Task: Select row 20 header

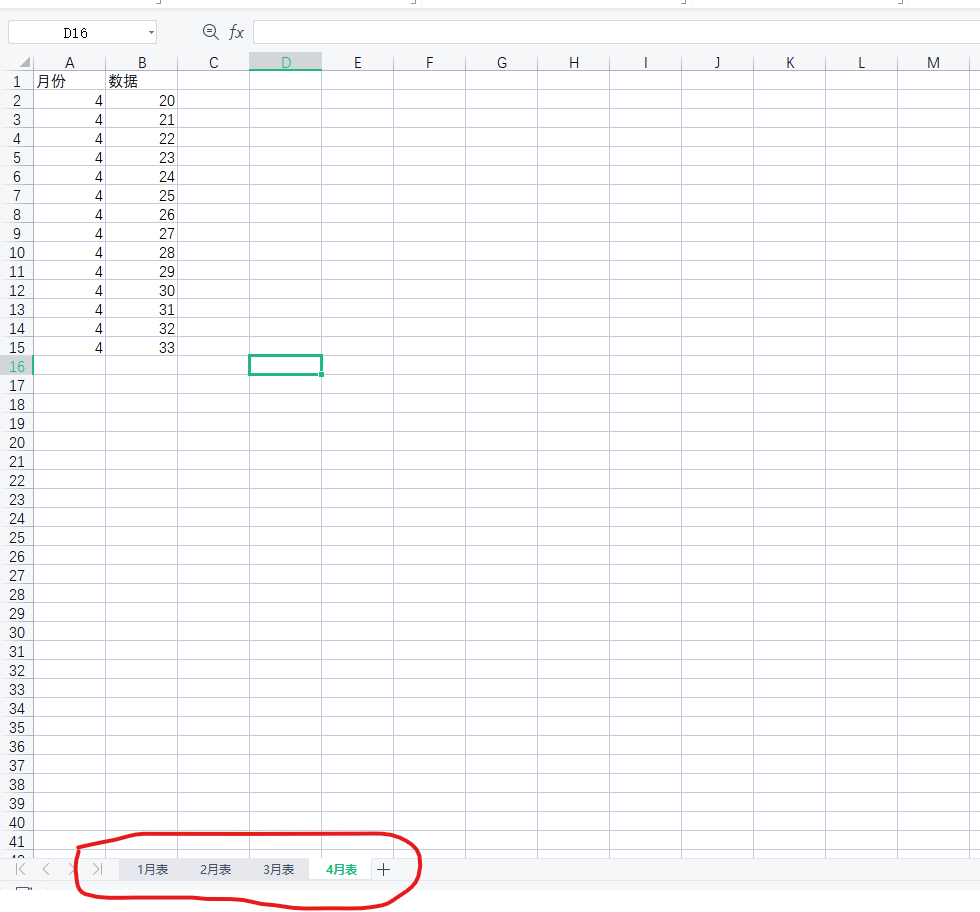Action: [x=17, y=443]
